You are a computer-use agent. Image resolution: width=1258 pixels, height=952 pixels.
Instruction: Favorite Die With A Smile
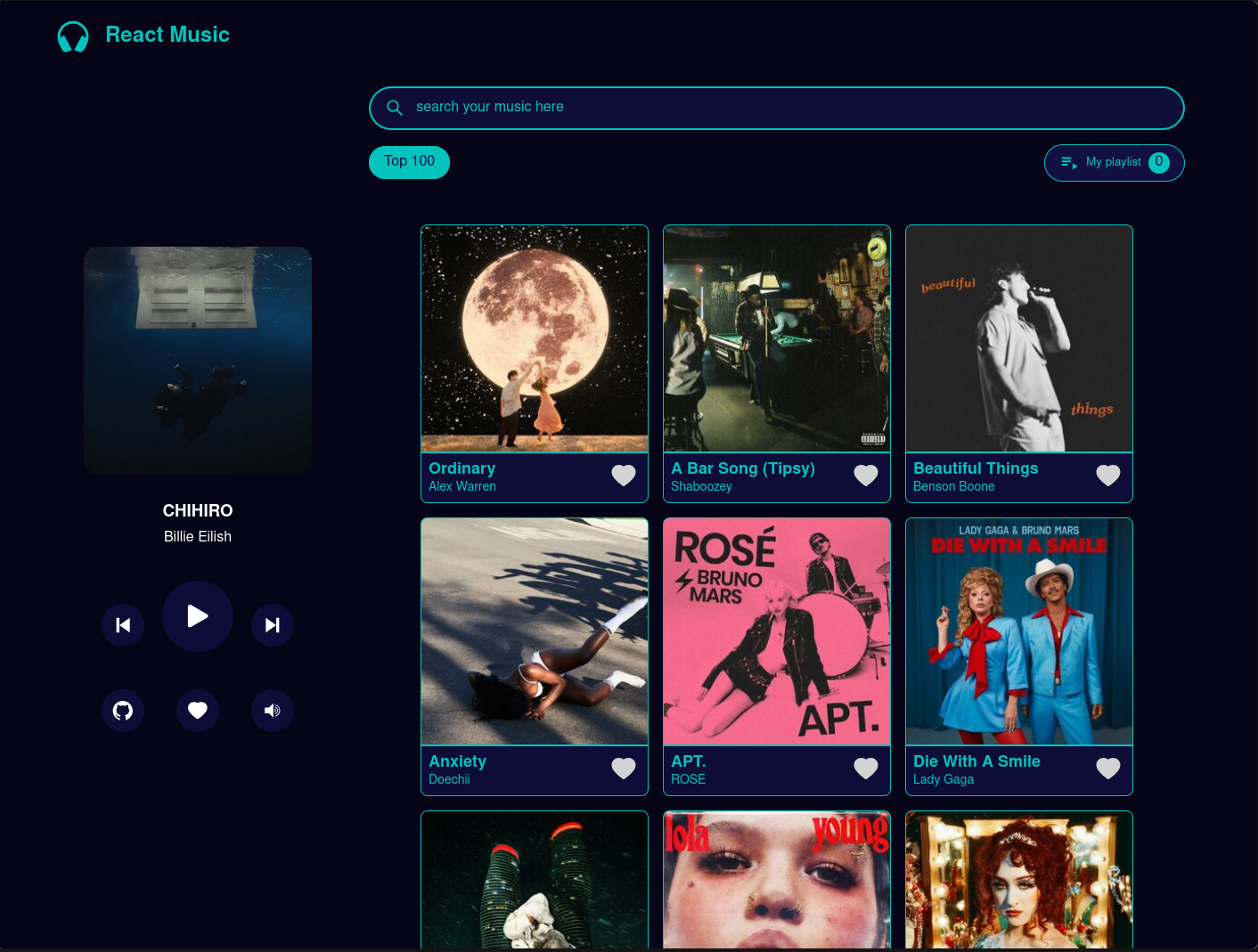(1108, 769)
